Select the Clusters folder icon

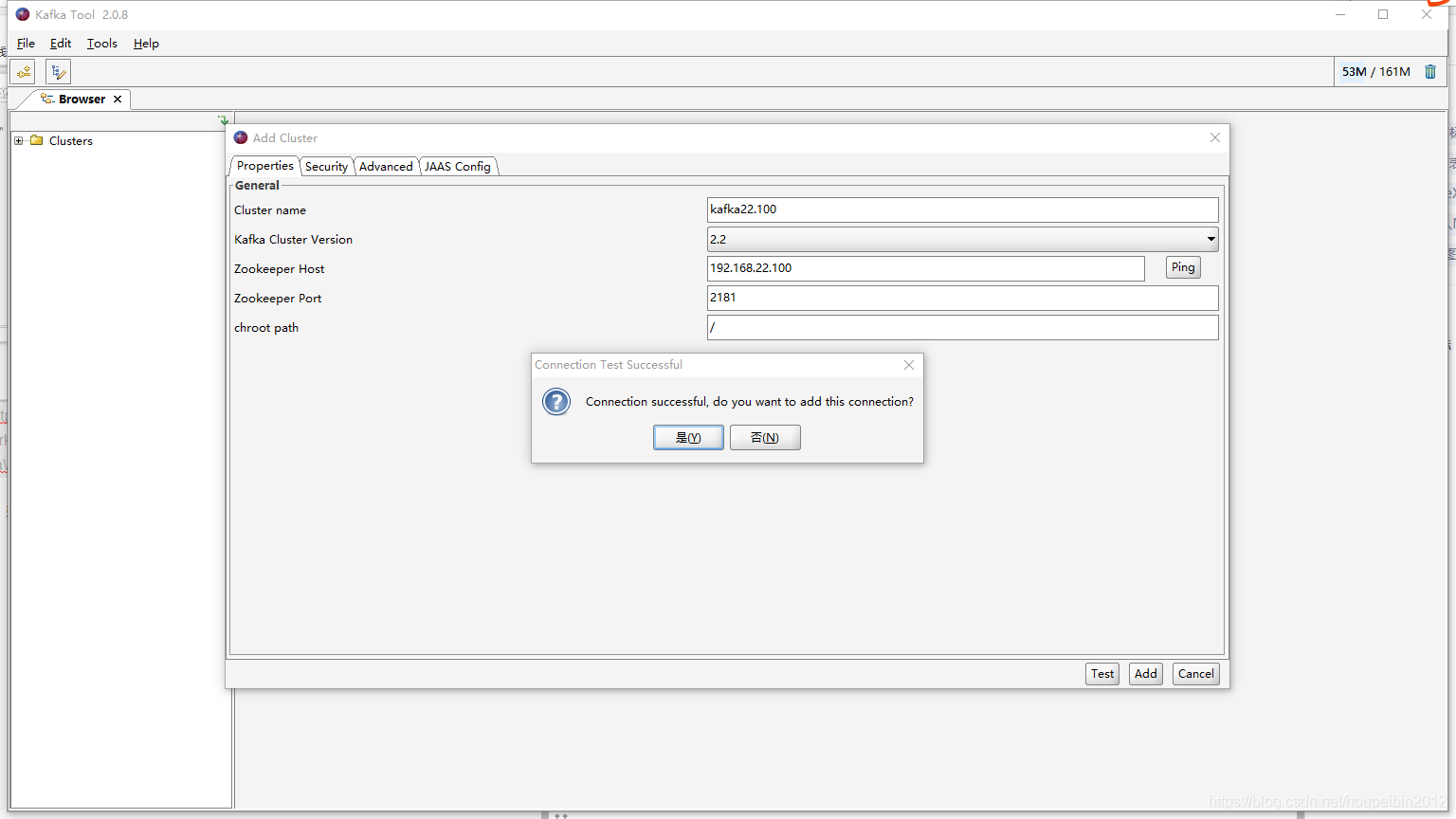(37, 140)
